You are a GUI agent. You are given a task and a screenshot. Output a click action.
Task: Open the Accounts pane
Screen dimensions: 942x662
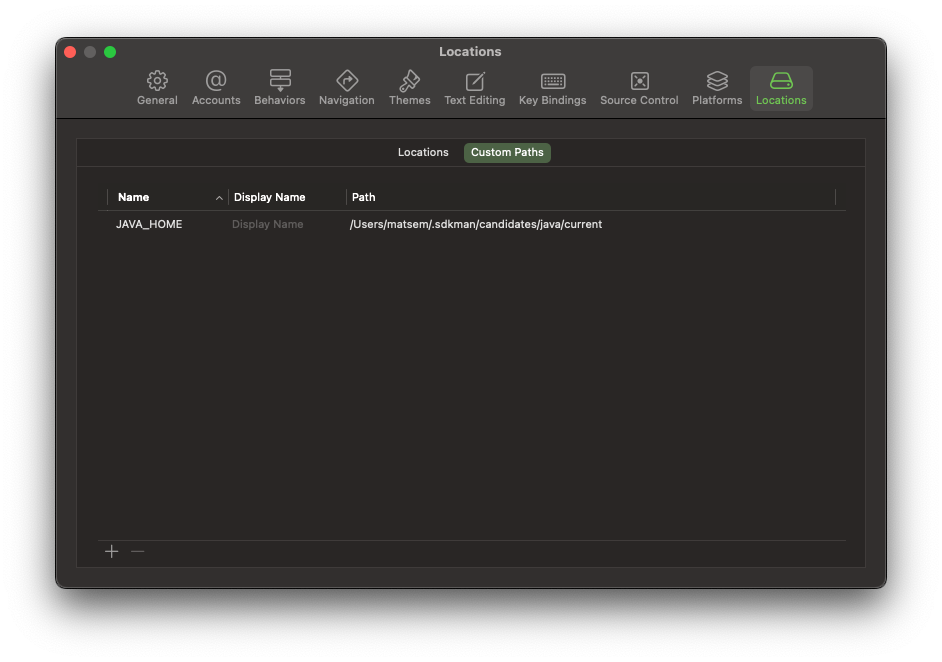tap(216, 88)
